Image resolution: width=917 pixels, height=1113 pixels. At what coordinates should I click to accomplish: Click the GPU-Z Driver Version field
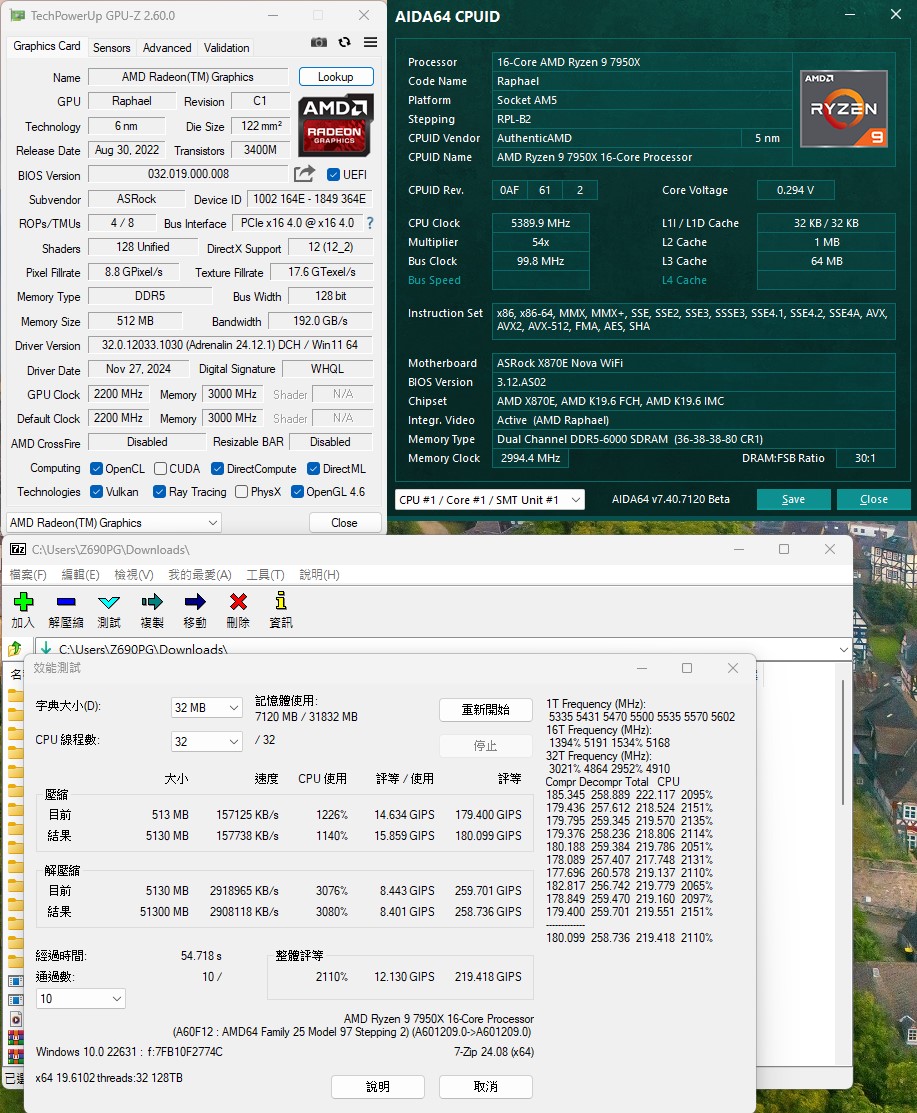pyautogui.click(x=230, y=346)
